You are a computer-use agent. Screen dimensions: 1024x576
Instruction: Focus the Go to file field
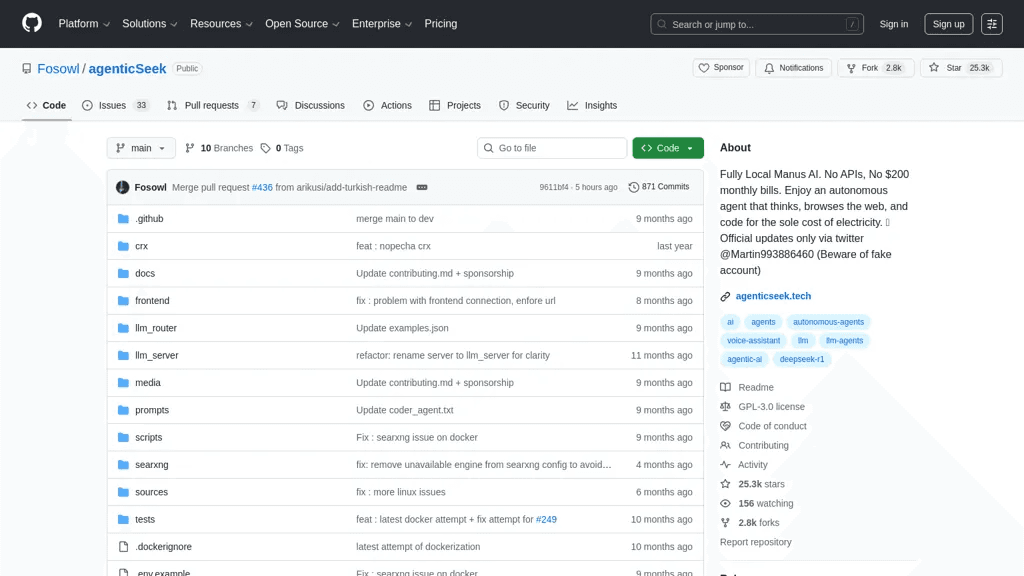tap(552, 148)
